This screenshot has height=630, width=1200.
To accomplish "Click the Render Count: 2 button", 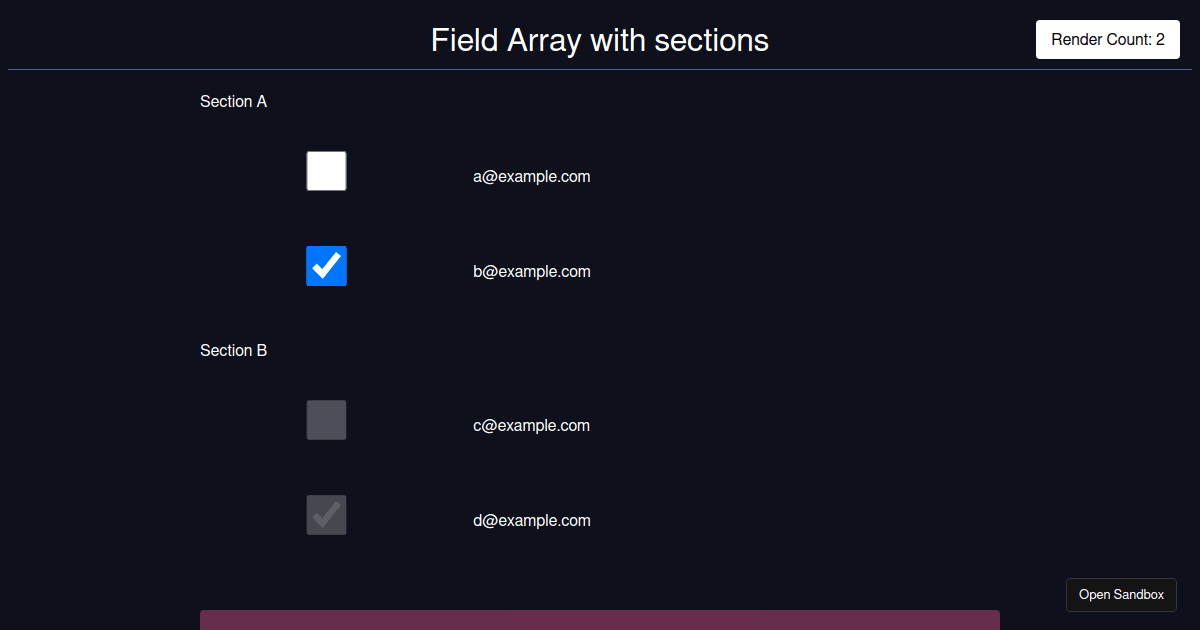I will (x=1108, y=39).
